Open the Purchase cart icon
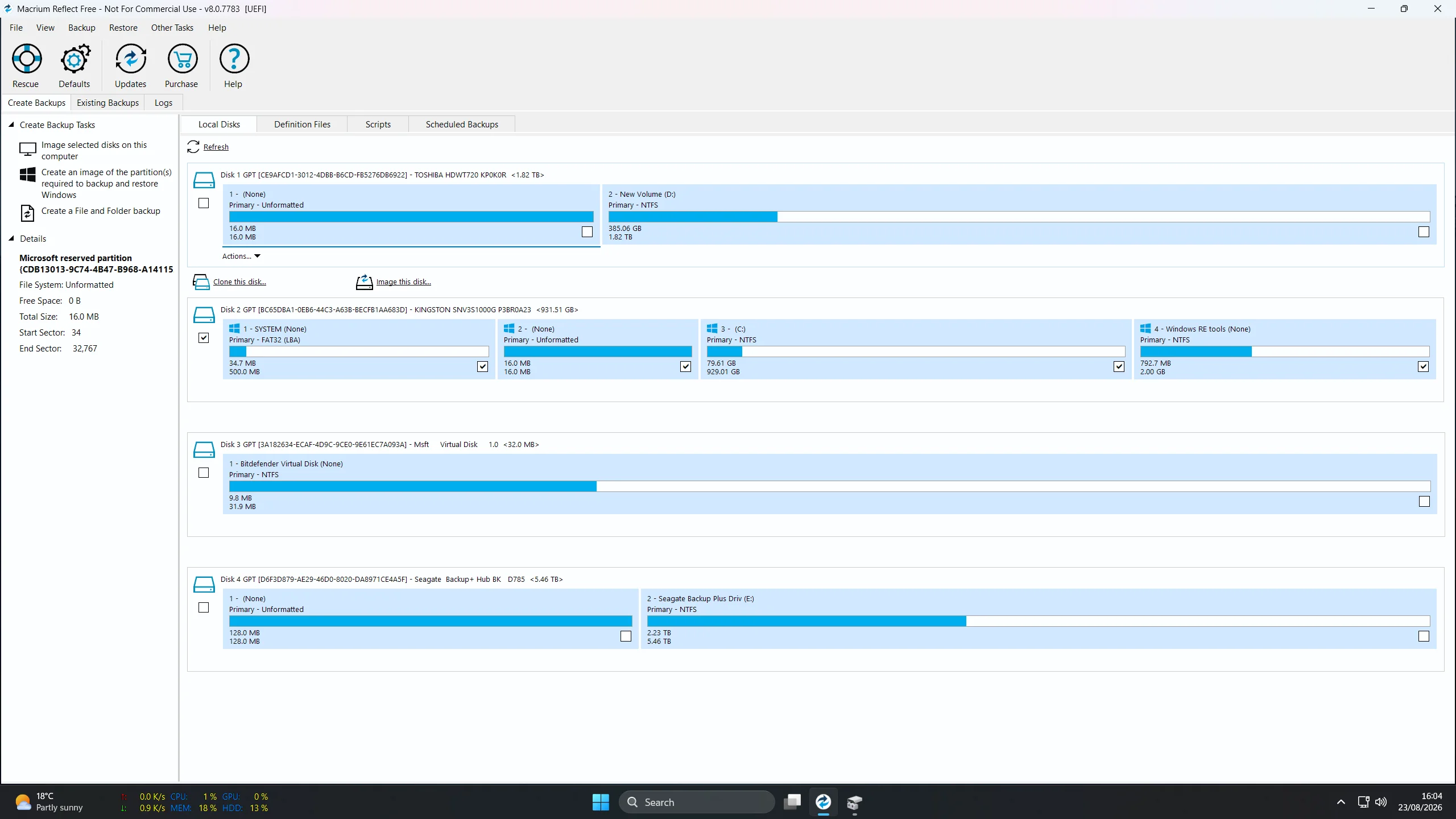The image size is (1456, 819). click(182, 59)
